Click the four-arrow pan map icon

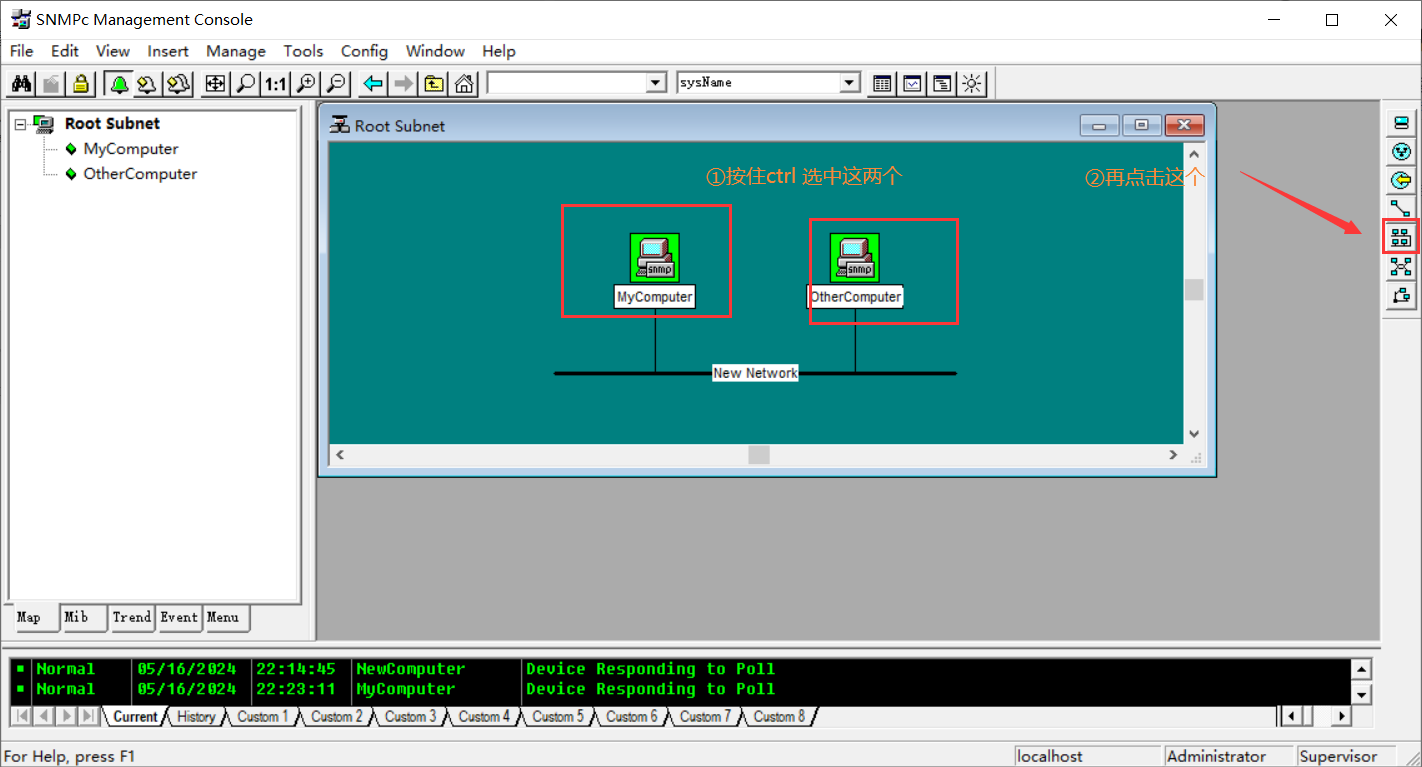pyautogui.click(x=215, y=83)
